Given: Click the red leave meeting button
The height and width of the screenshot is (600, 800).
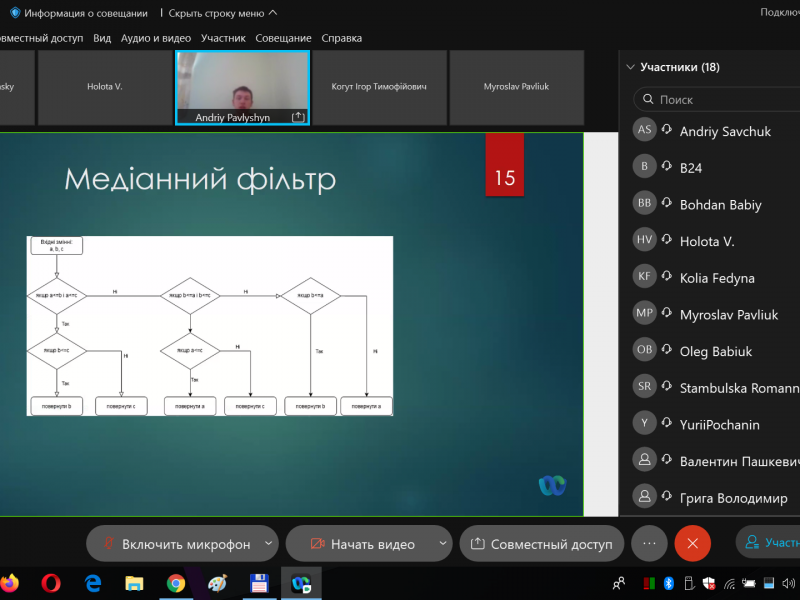Looking at the screenshot, I should click(x=692, y=544).
